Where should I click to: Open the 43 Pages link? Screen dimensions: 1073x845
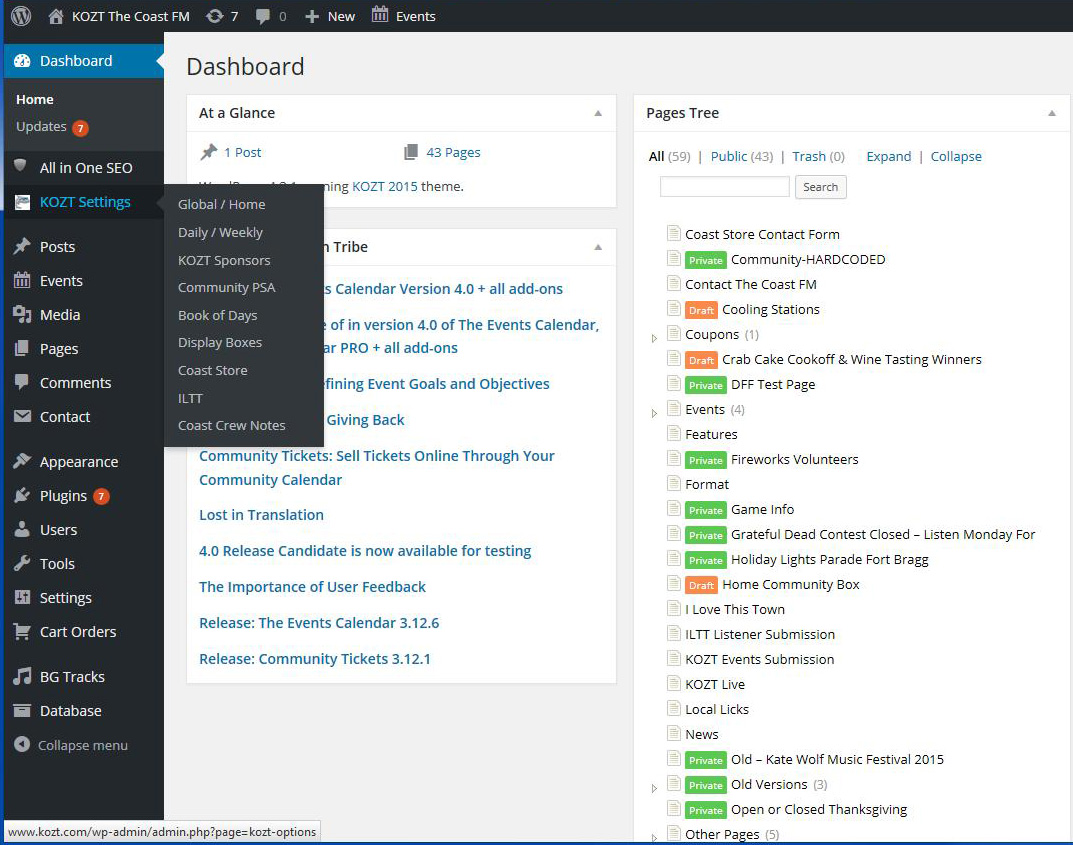click(x=452, y=152)
